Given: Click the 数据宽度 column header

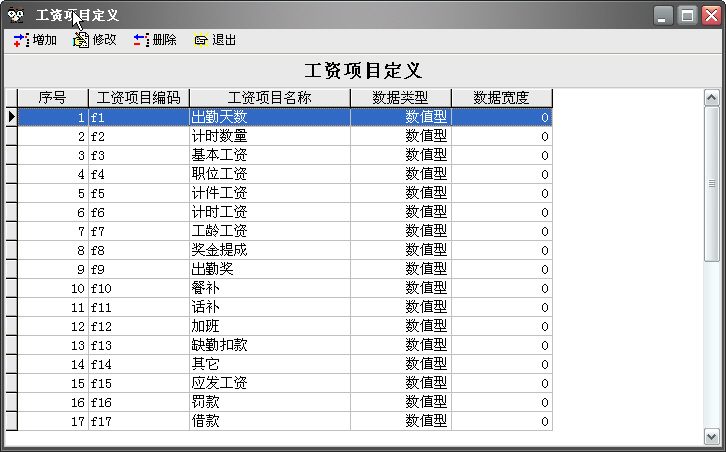Looking at the screenshot, I should coord(502,98).
